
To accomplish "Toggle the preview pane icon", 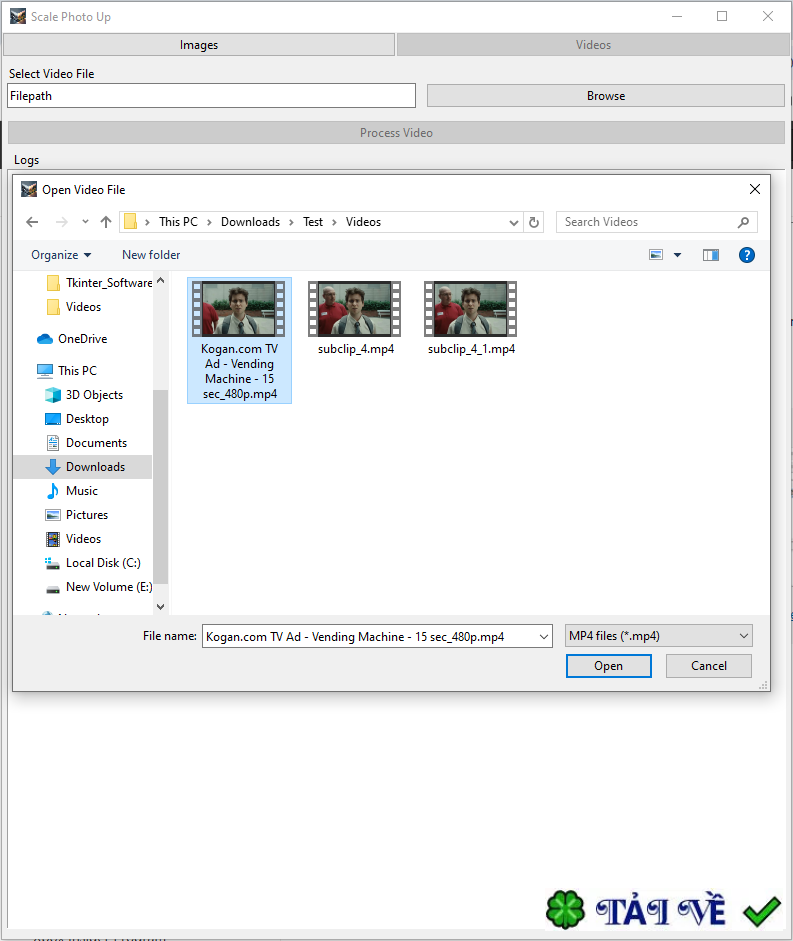I will 711,255.
